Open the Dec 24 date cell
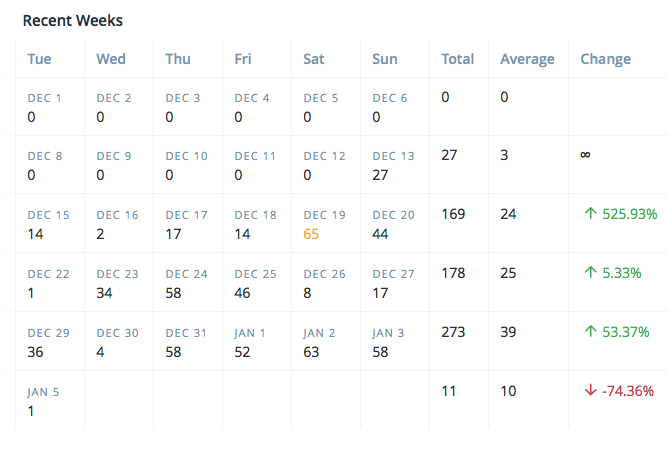 click(x=187, y=283)
